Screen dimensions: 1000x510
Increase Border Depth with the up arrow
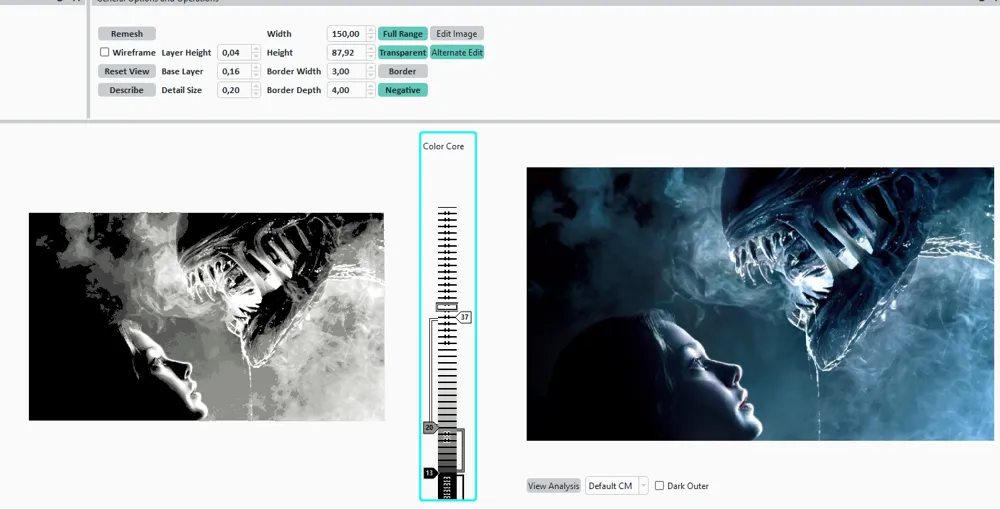(x=371, y=86)
